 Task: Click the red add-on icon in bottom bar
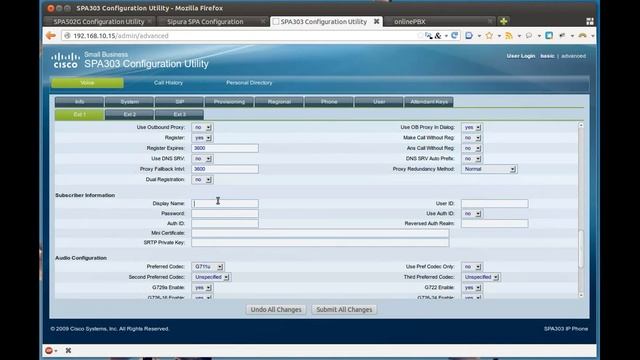(49, 351)
